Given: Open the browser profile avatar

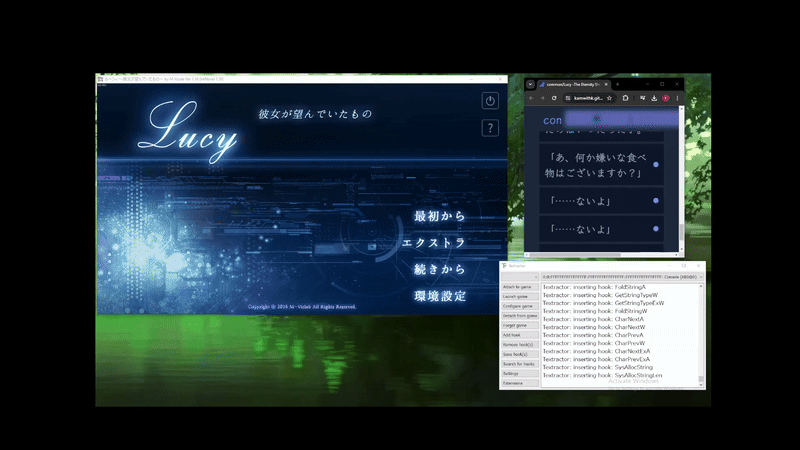Looking at the screenshot, I should pyautogui.click(x=666, y=98).
